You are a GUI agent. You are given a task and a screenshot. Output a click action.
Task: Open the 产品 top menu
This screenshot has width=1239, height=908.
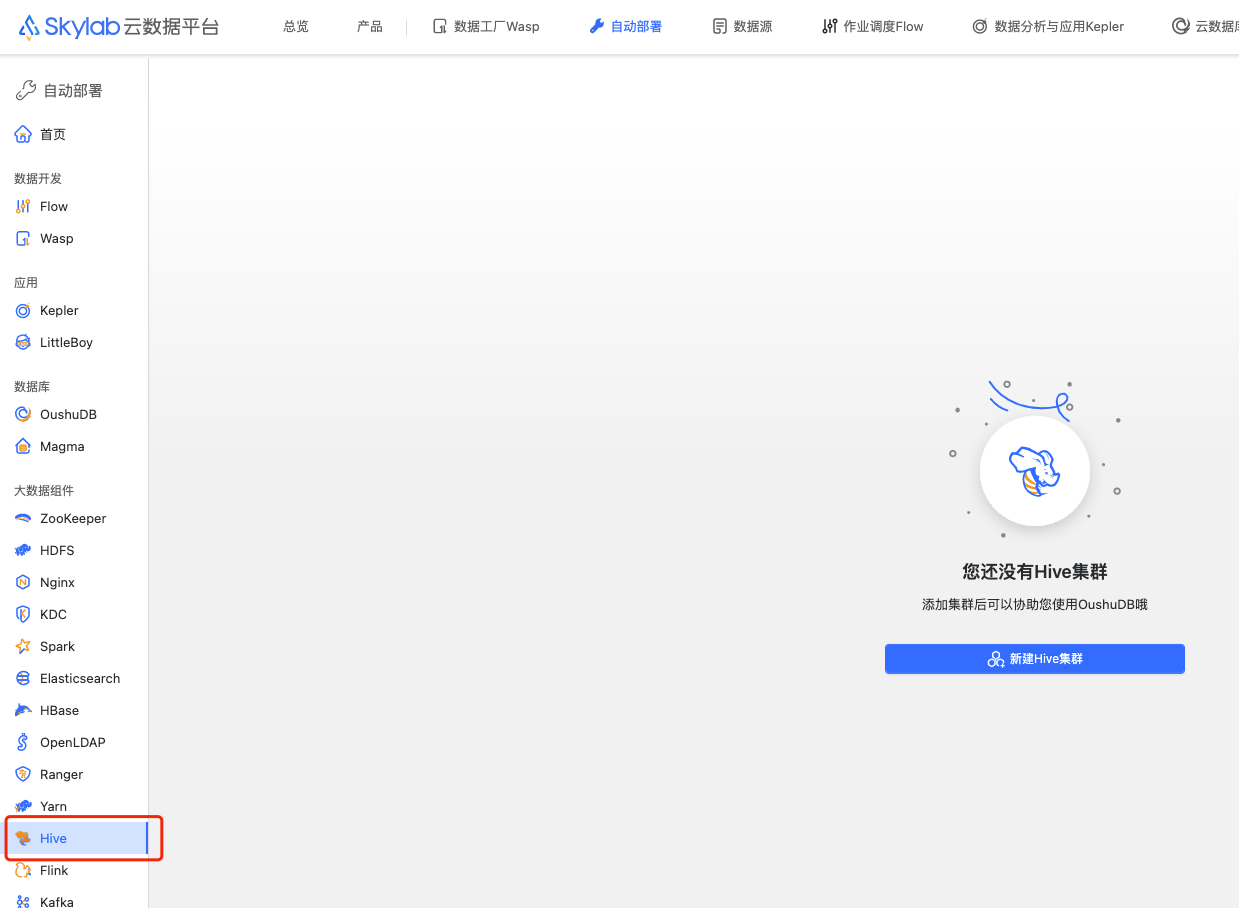(370, 27)
